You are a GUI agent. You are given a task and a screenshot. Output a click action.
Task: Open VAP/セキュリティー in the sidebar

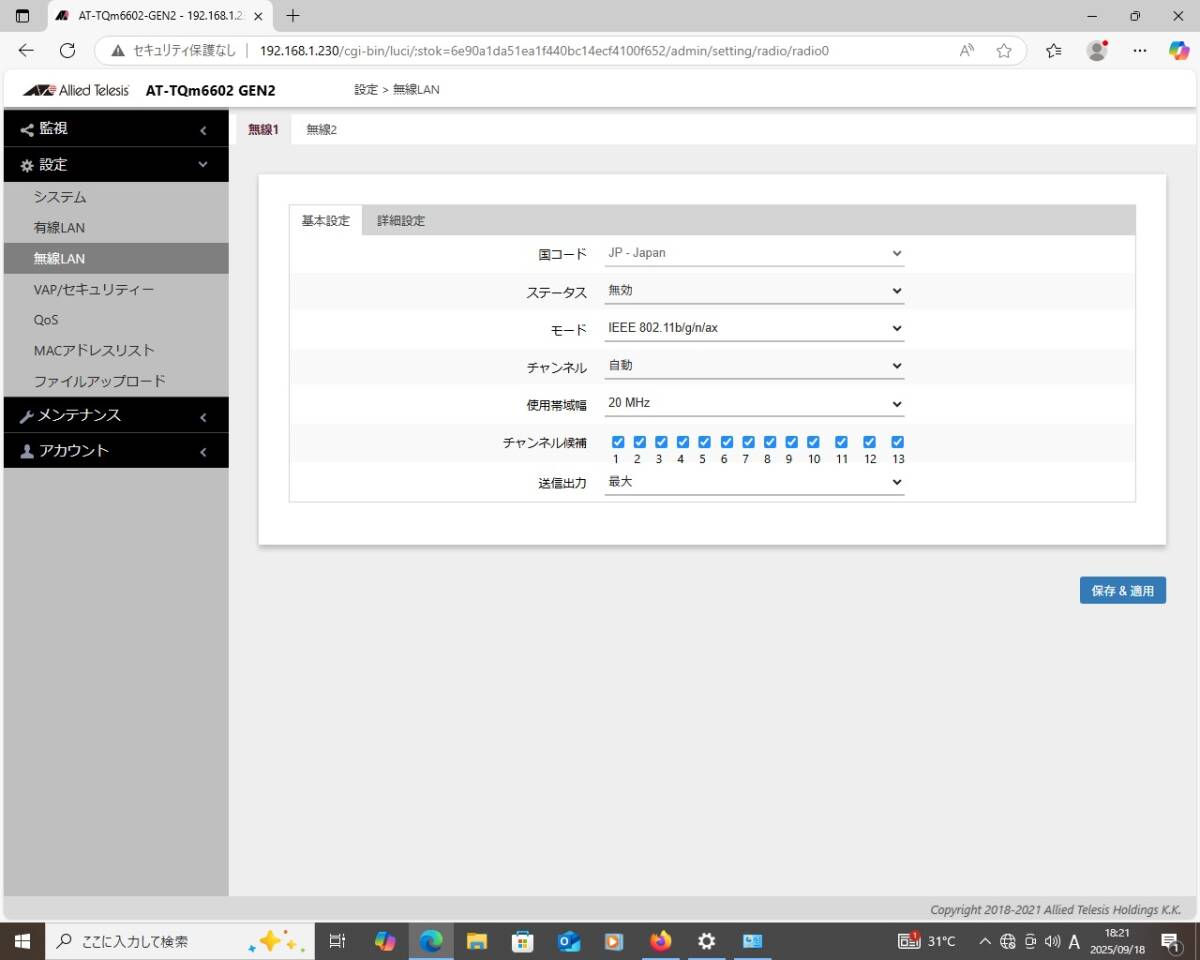coord(94,289)
